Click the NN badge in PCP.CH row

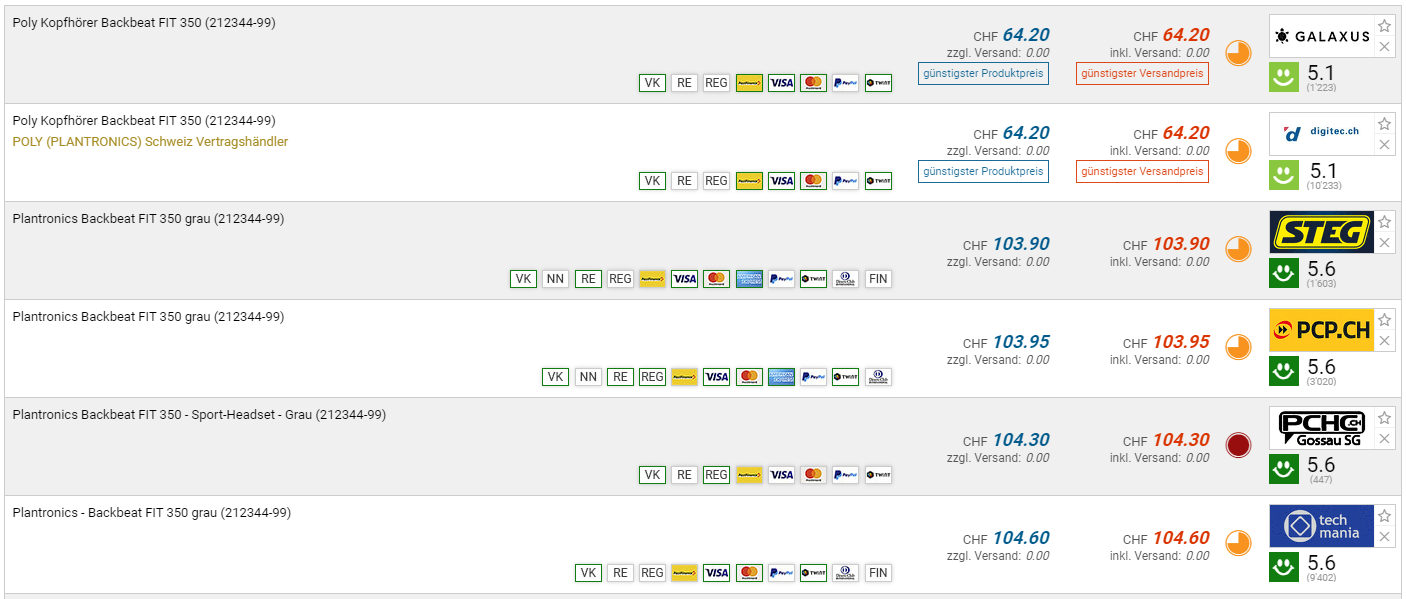[588, 377]
